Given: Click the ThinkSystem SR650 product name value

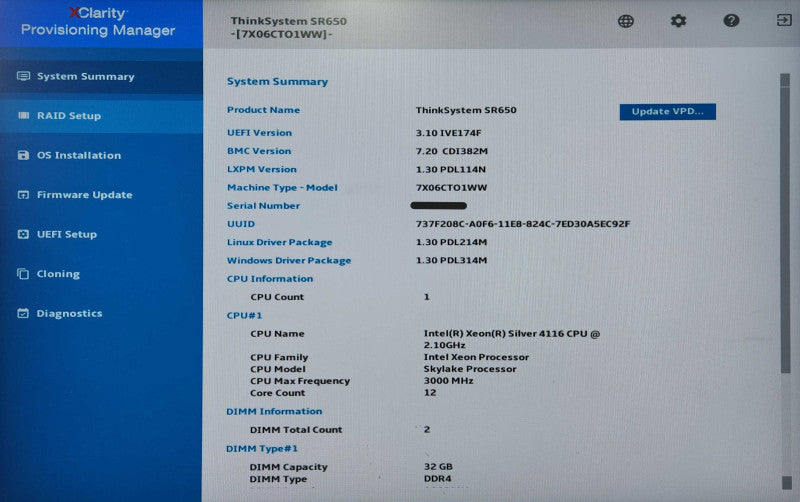Looking at the screenshot, I should tap(466, 110).
